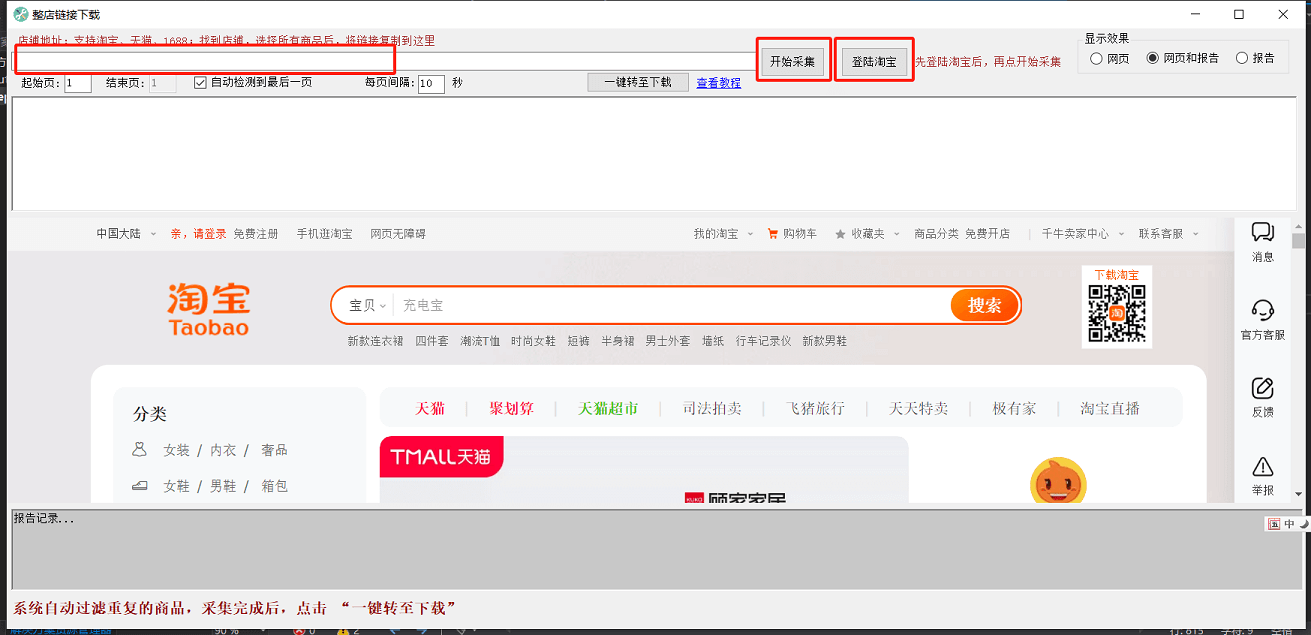Open 网页无障碍 link
The height and width of the screenshot is (635, 1311).
[398, 233]
